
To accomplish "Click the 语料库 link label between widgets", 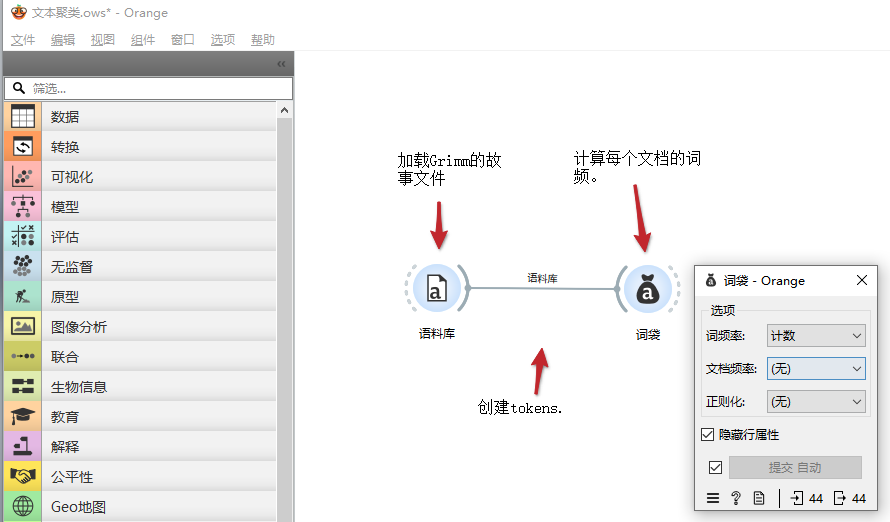I will coord(542,278).
